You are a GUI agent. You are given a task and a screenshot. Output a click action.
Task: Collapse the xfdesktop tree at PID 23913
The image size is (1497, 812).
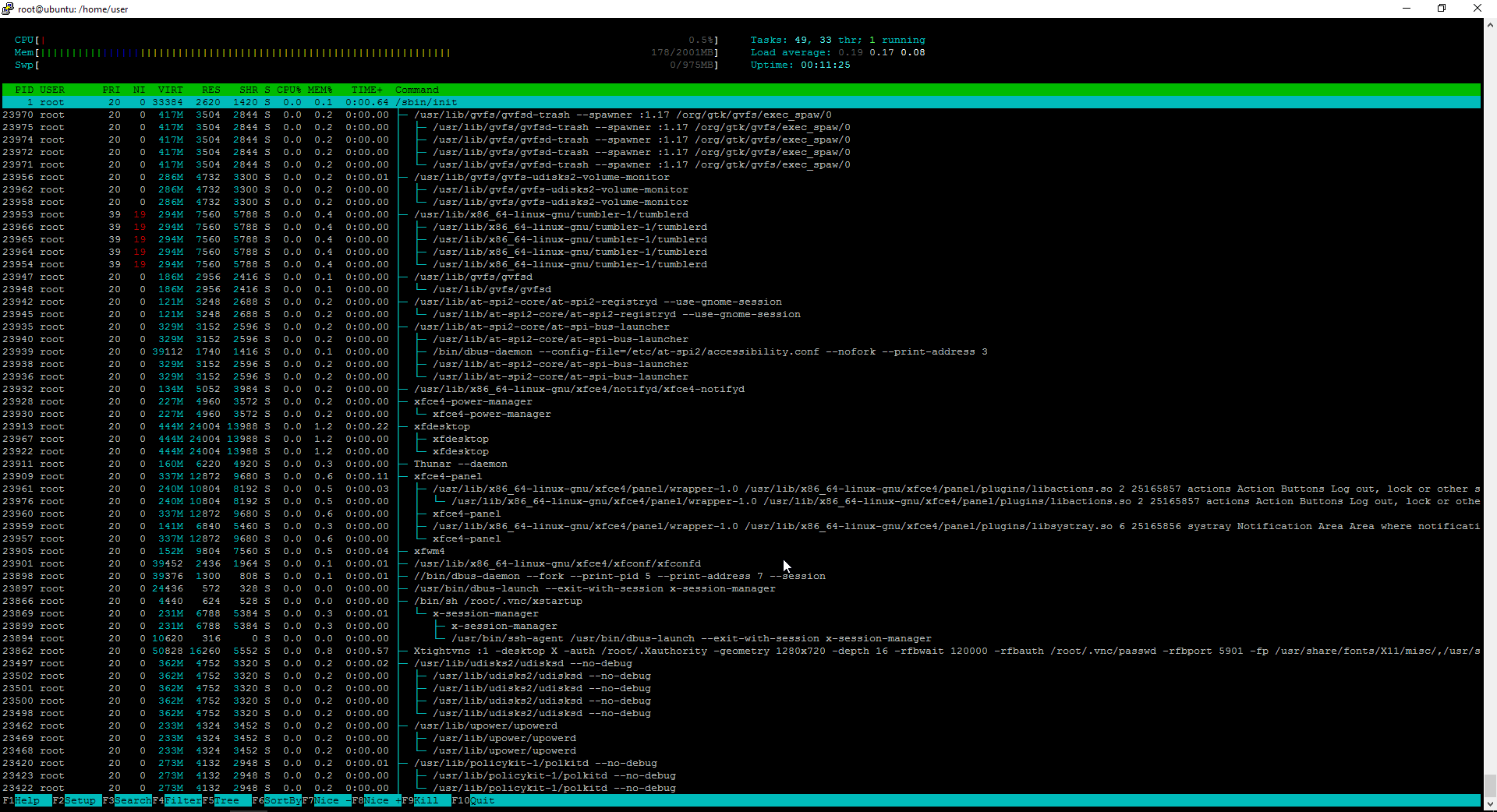coord(441,426)
